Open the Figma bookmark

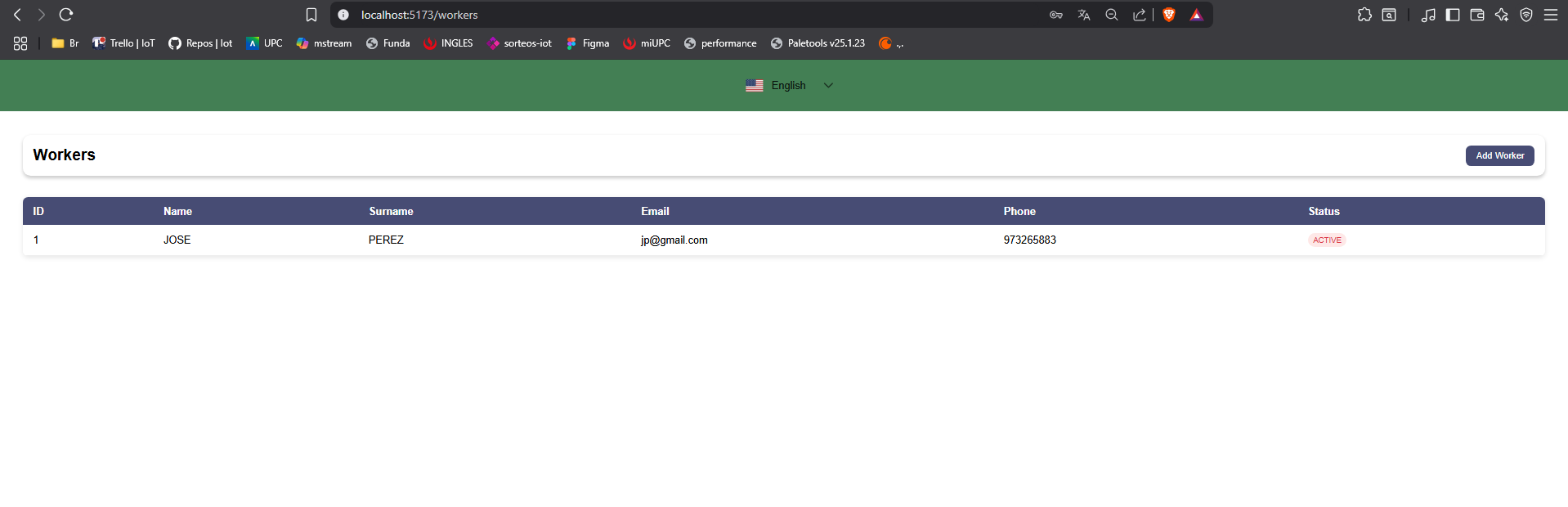(588, 43)
